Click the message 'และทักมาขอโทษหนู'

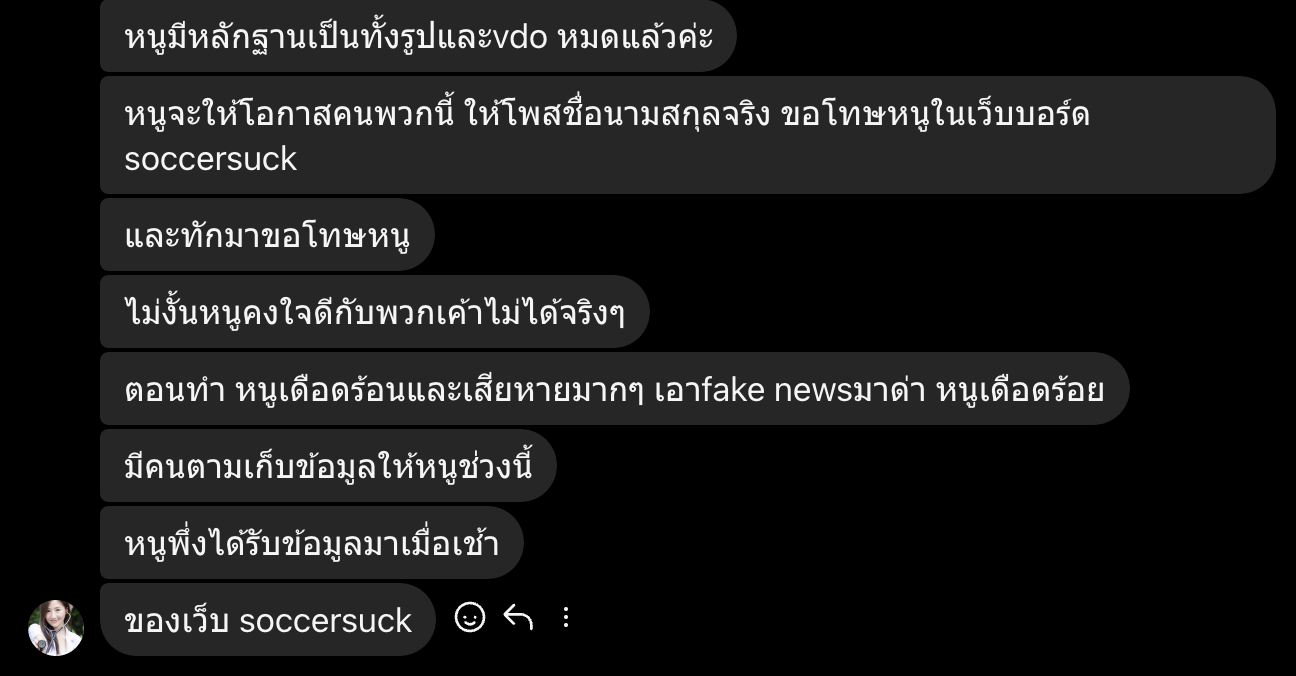tap(267, 235)
